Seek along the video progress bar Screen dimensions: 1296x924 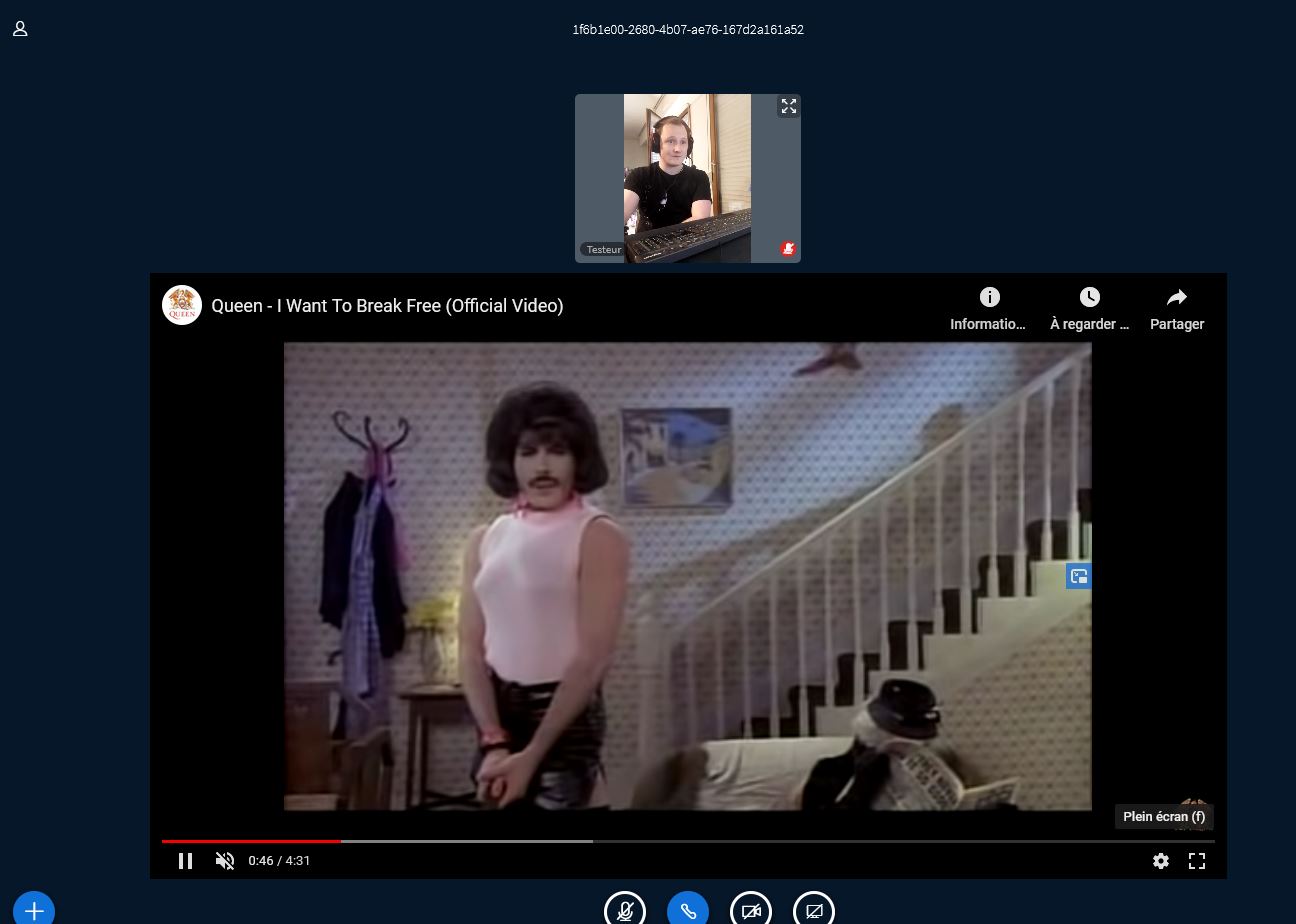(688, 841)
